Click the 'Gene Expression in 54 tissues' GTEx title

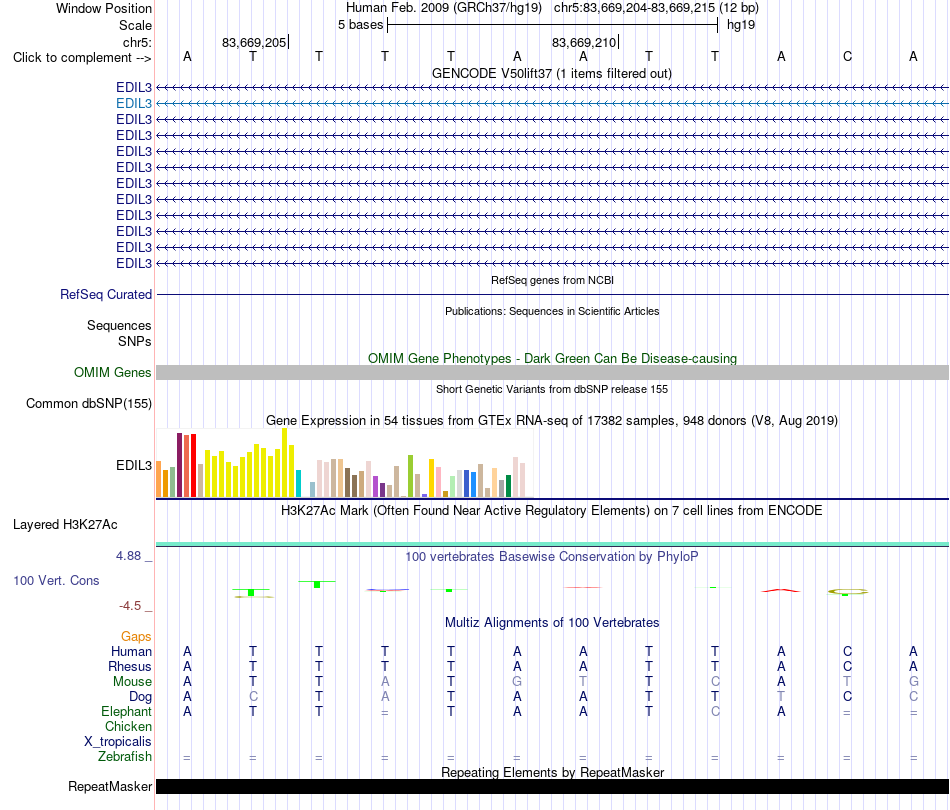(x=552, y=420)
